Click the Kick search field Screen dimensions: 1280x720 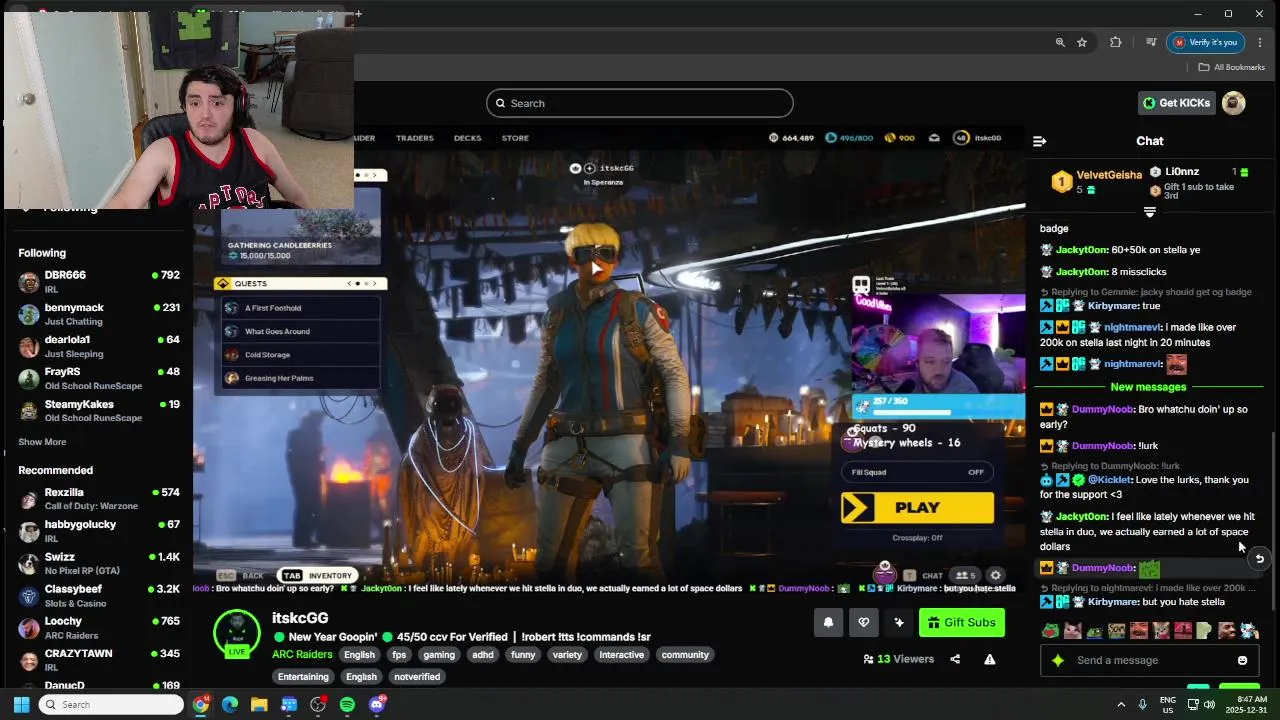pos(640,103)
